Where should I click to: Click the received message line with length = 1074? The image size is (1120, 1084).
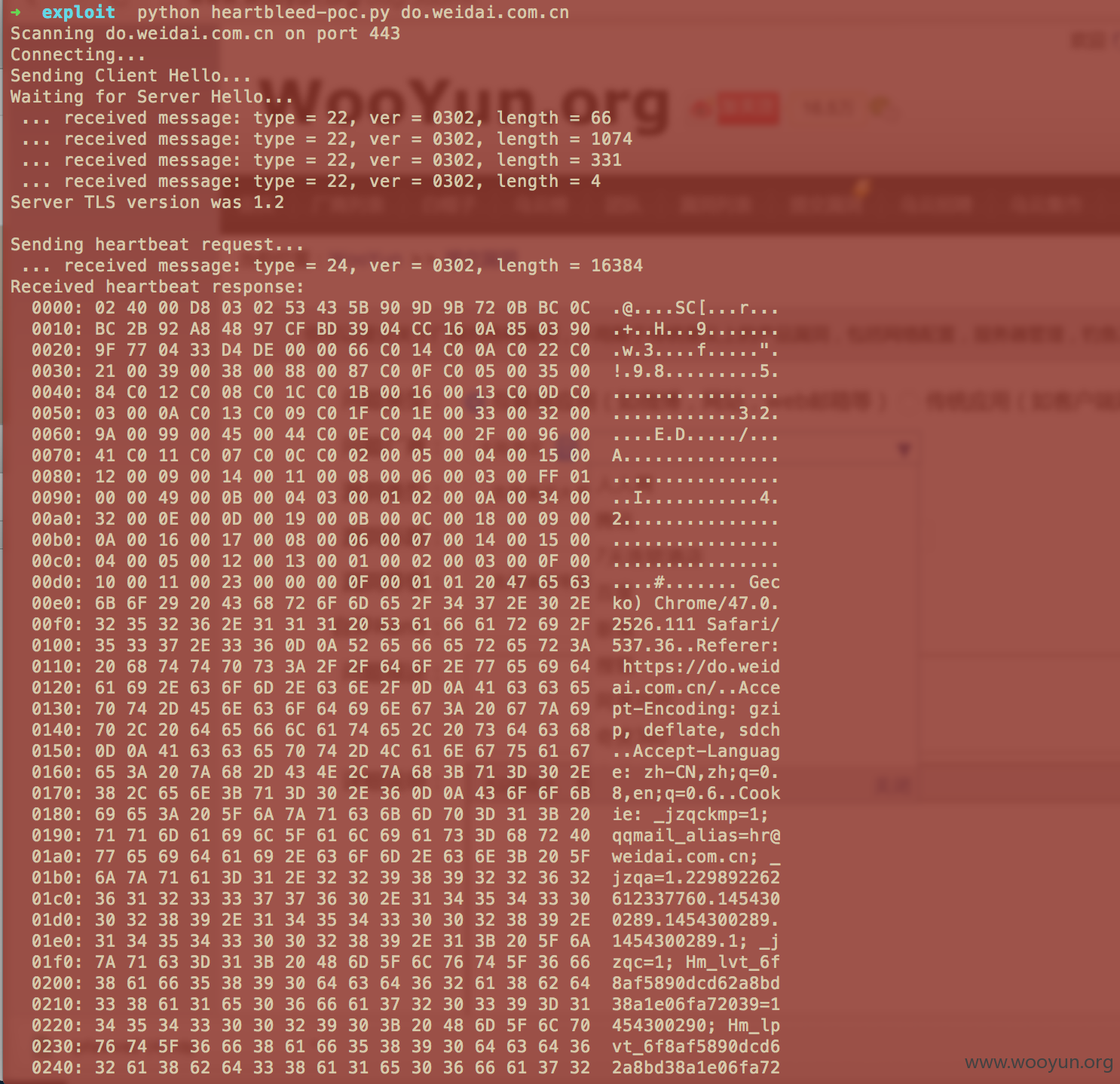tap(327, 139)
